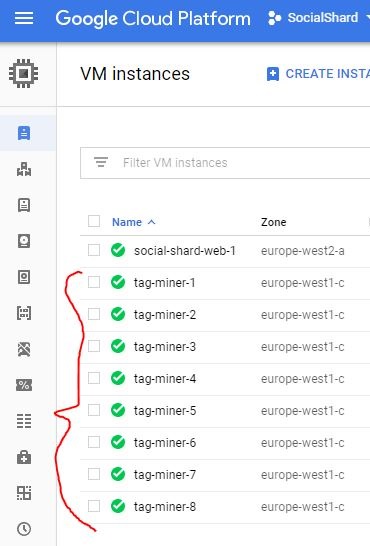Check the tag-miner-3 row checkbox
This screenshot has height=546, width=370.
[94, 346]
